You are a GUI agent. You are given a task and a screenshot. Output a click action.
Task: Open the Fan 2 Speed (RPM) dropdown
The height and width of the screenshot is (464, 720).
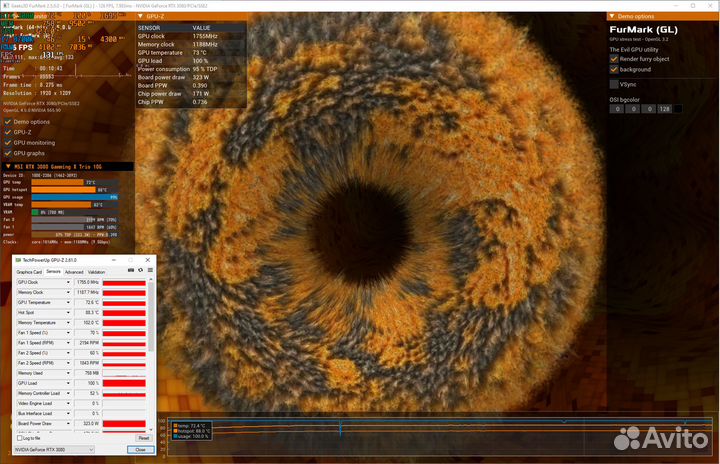pyautogui.click(x=68, y=363)
